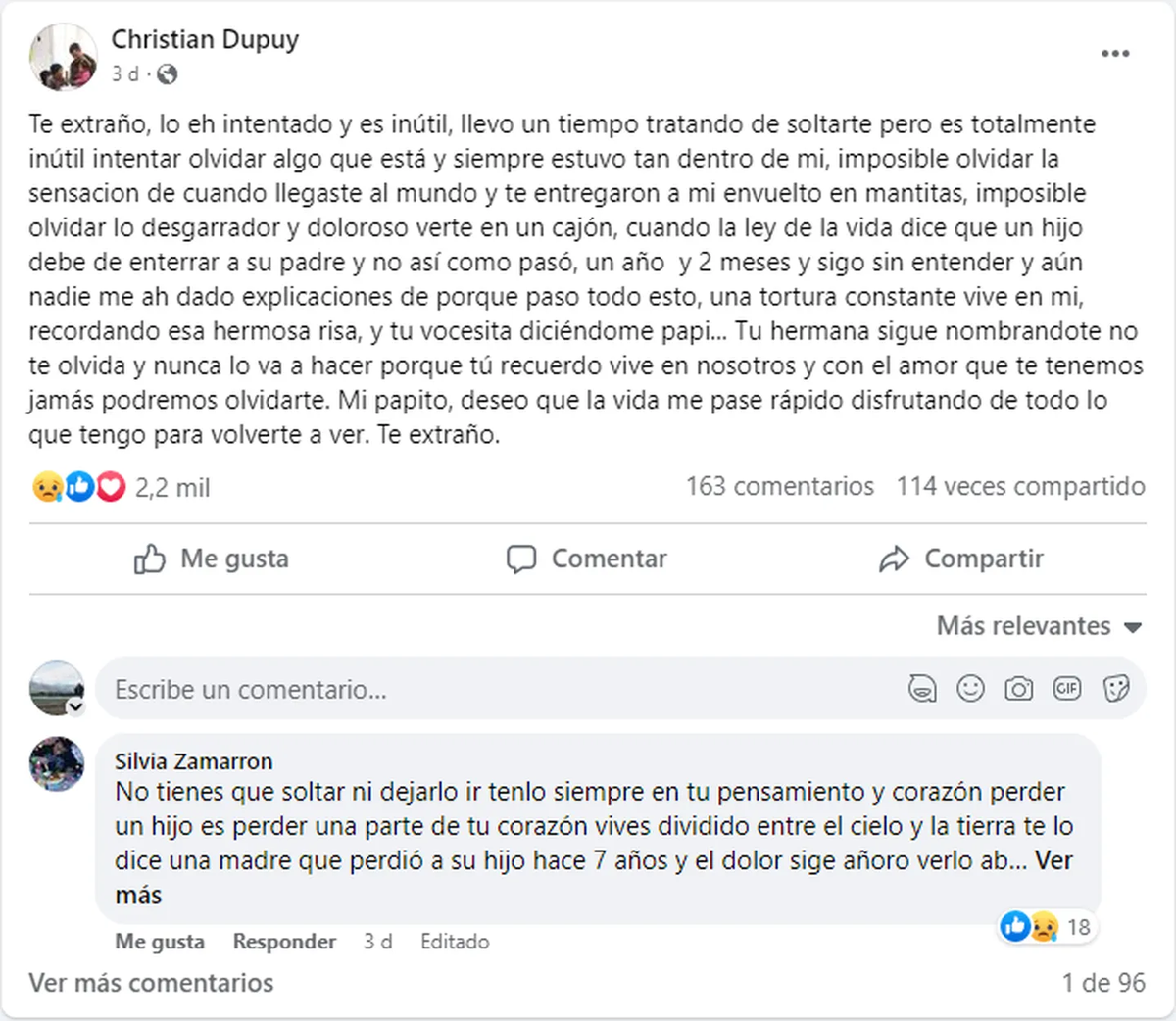Open Christian Dupuy's profile name link
The image size is (1176, 1021).
coord(205,40)
